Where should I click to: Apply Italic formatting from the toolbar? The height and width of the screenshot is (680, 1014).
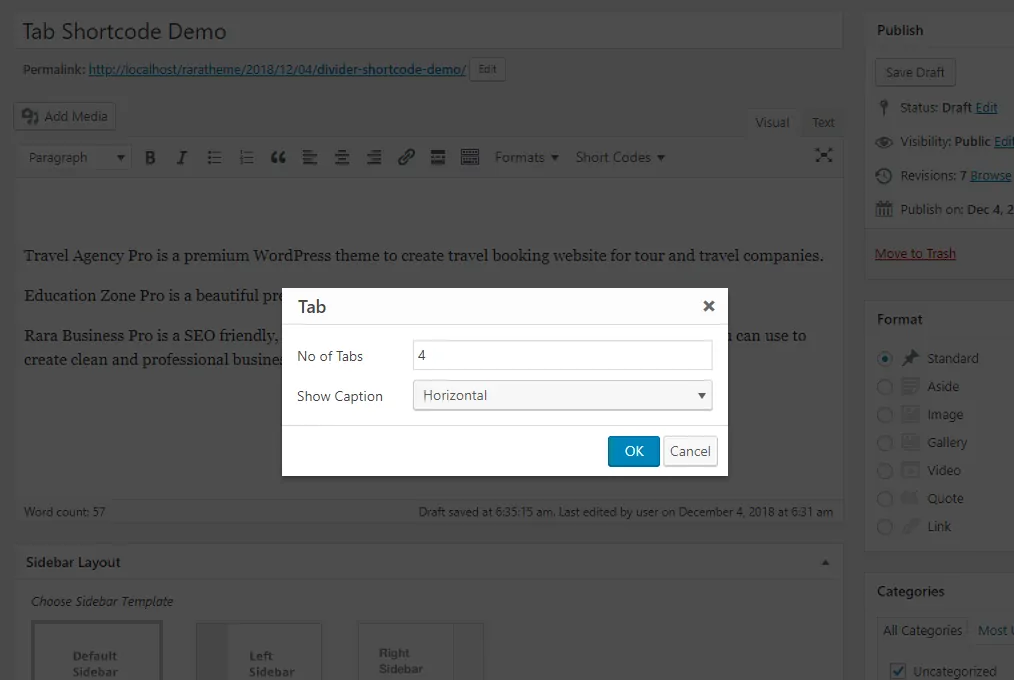point(181,157)
